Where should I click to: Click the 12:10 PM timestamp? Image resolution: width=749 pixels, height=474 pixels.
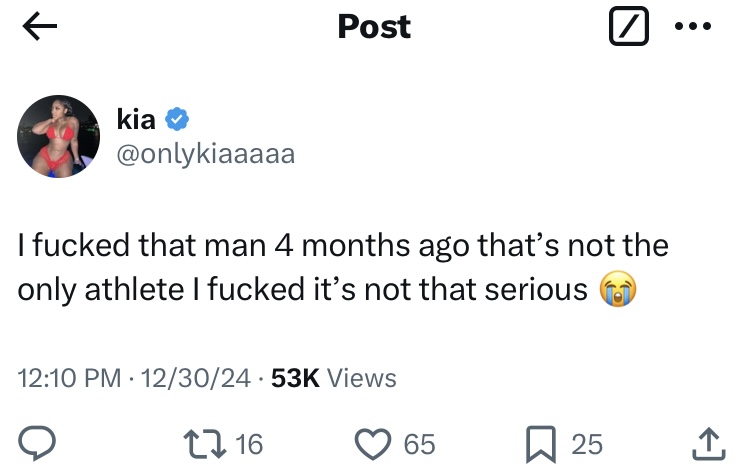point(68,378)
